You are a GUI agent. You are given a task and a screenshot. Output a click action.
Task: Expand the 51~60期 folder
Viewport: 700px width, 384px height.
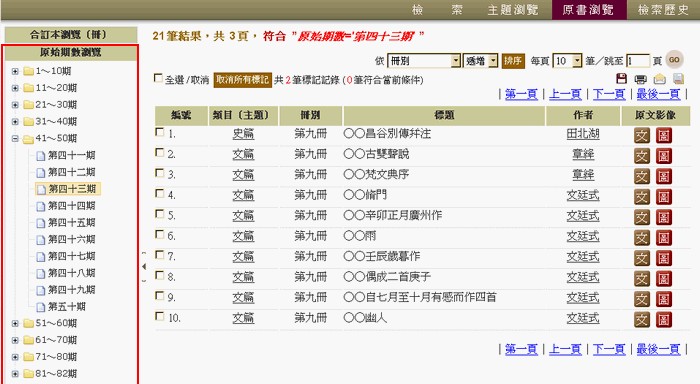click(x=15, y=323)
